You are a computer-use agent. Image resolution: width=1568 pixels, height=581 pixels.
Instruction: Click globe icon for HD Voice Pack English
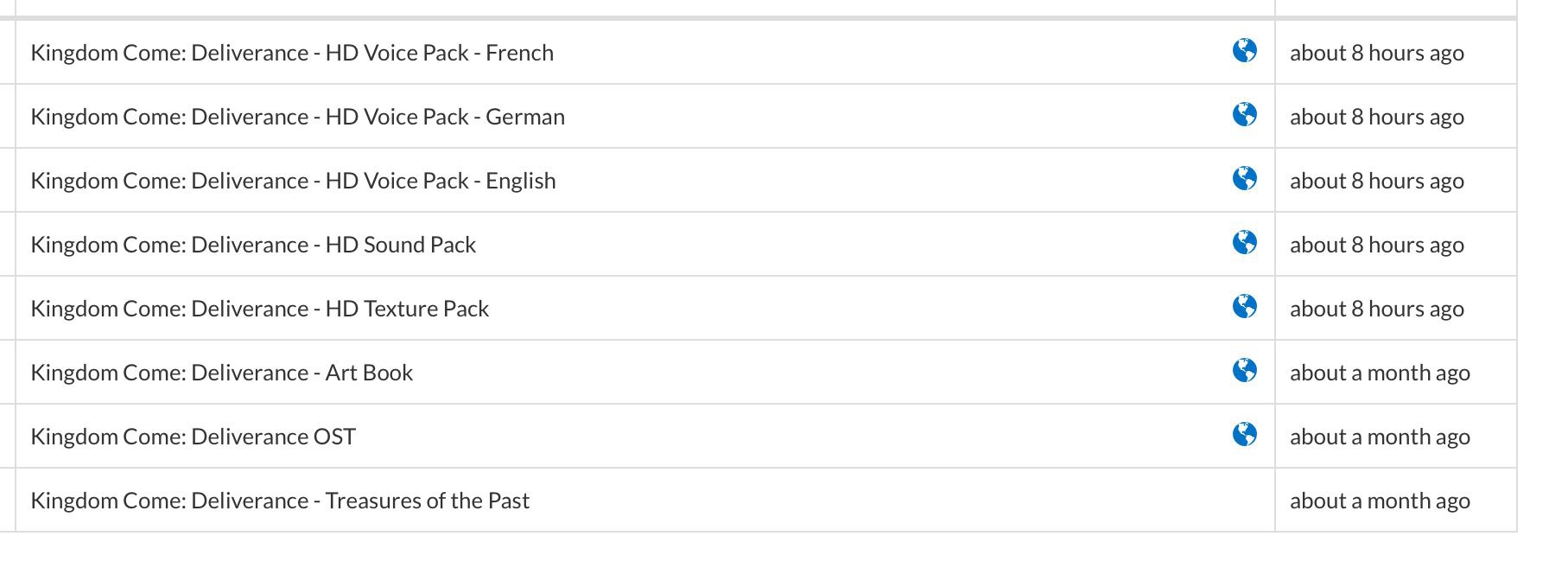click(1244, 179)
